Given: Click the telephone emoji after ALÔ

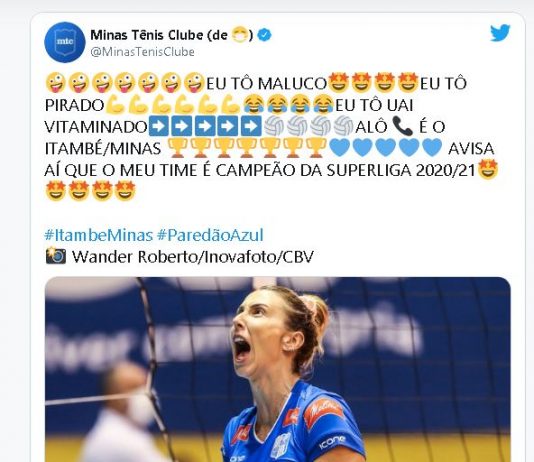Looking at the screenshot, I should coord(402,126).
